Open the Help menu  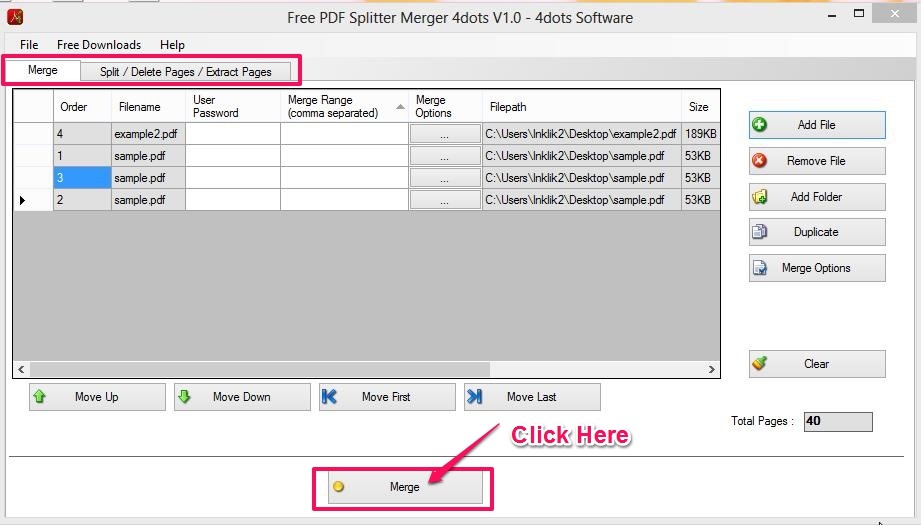(x=172, y=45)
